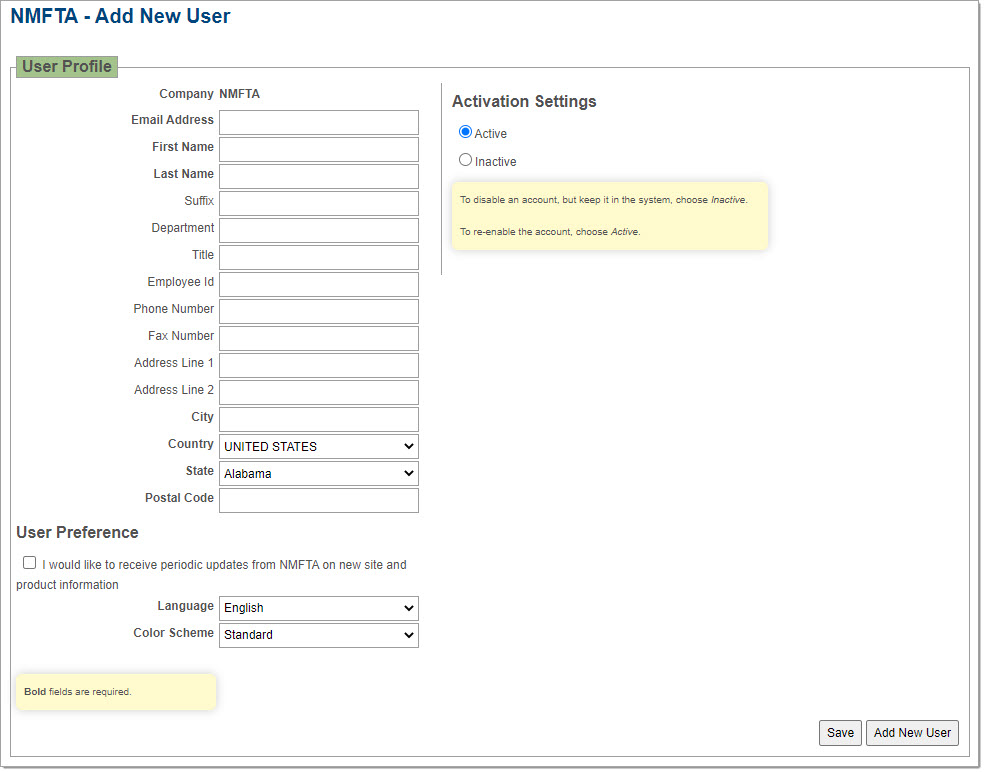
Task: Select the Inactive radio button
Action: [465, 160]
